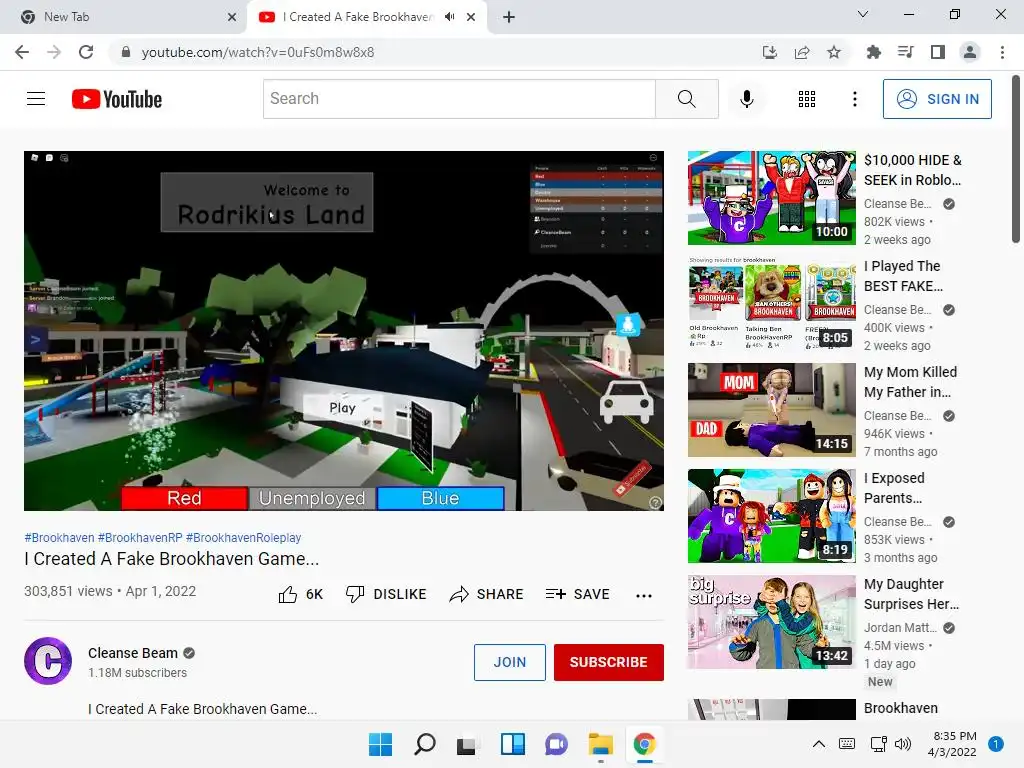Open the YouTube hamburger guide menu
This screenshot has width=1024, height=768.
[x=36, y=99]
